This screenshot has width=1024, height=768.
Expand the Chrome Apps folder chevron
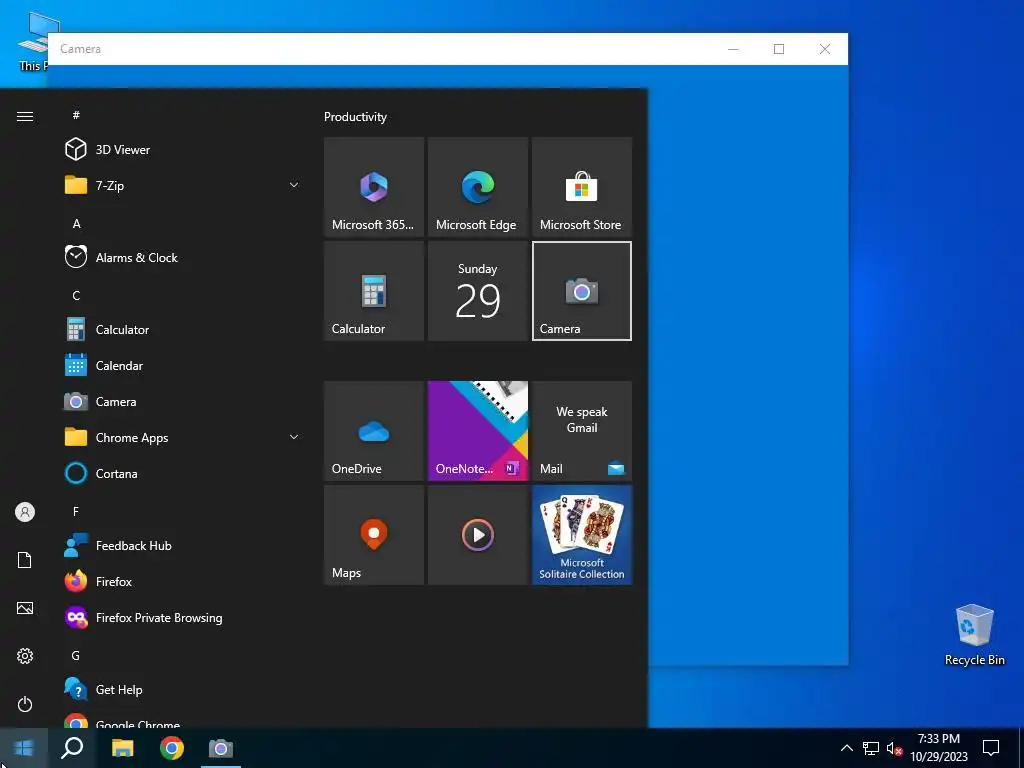(x=294, y=438)
